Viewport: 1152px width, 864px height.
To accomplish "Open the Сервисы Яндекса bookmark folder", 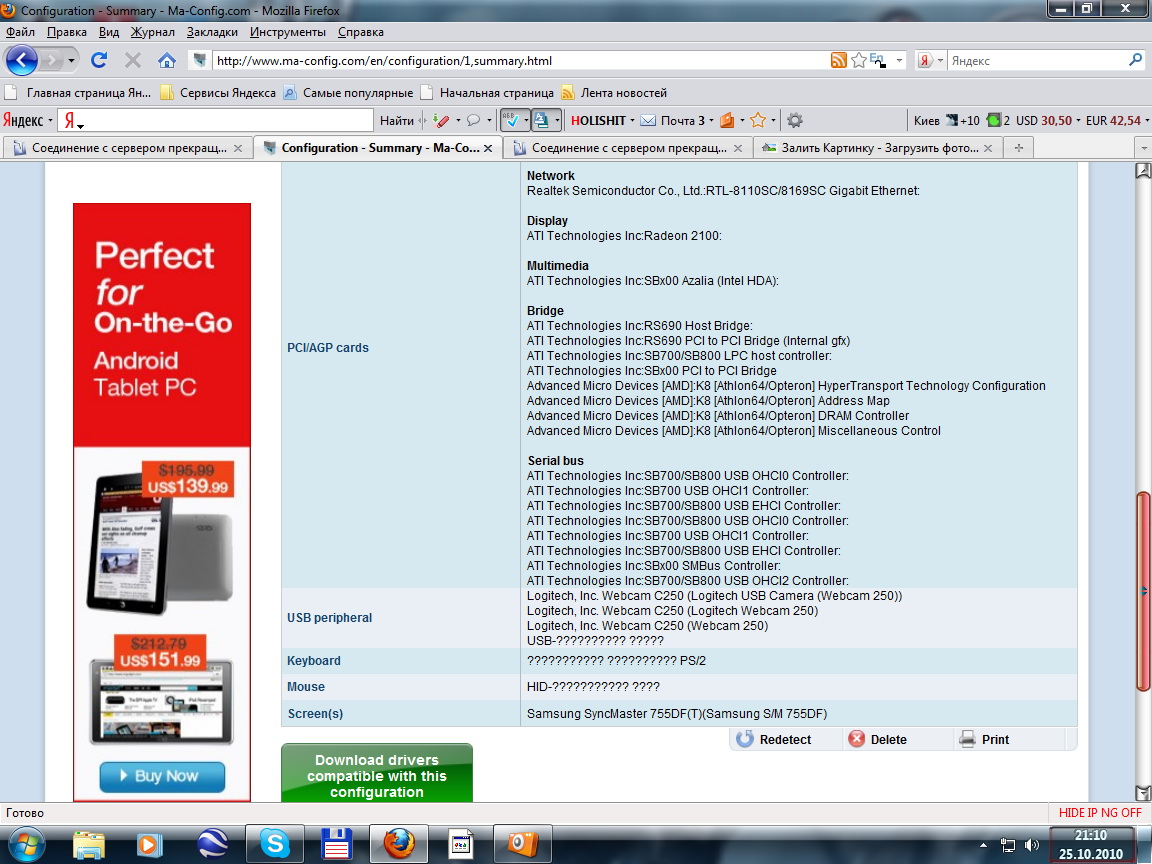I will 218,93.
